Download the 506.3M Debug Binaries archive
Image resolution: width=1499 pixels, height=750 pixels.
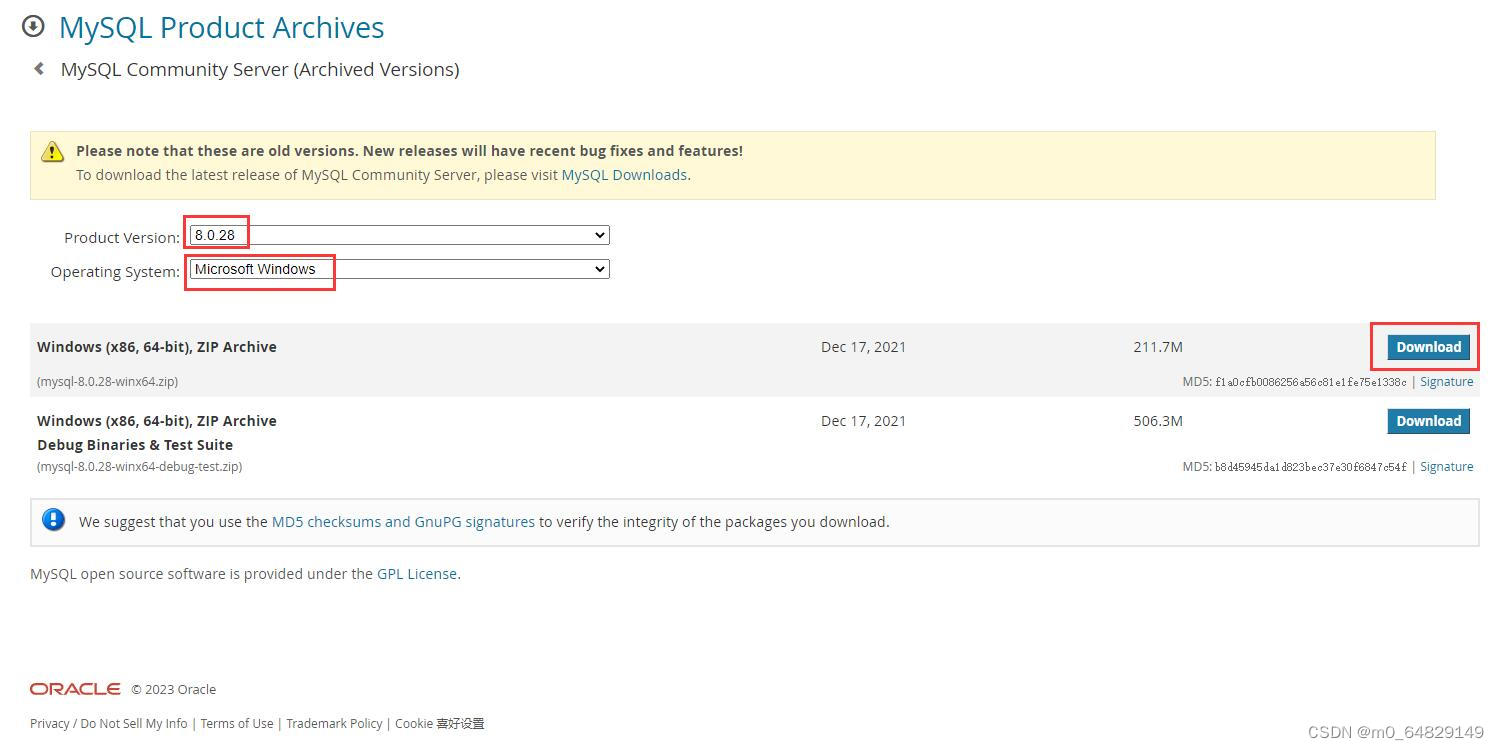(1428, 421)
